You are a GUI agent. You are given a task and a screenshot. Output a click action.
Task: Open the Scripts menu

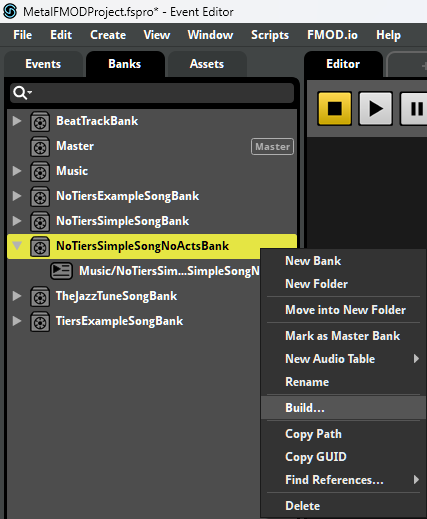pos(270,35)
